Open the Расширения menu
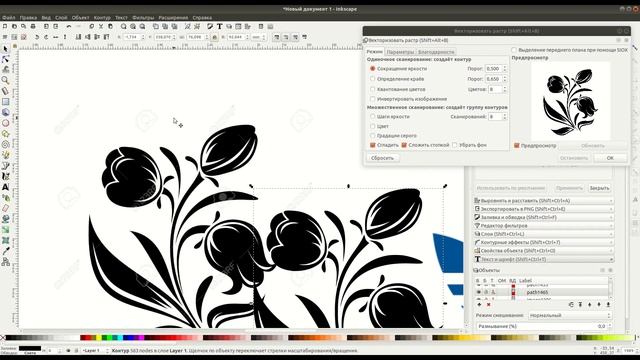This screenshot has height=360, width=640. point(173,18)
